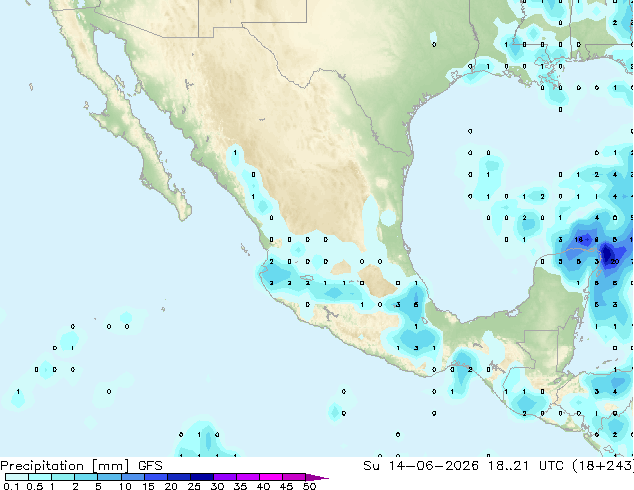Click the 'Precipitation [mm] GFS' title text

(x=81, y=466)
